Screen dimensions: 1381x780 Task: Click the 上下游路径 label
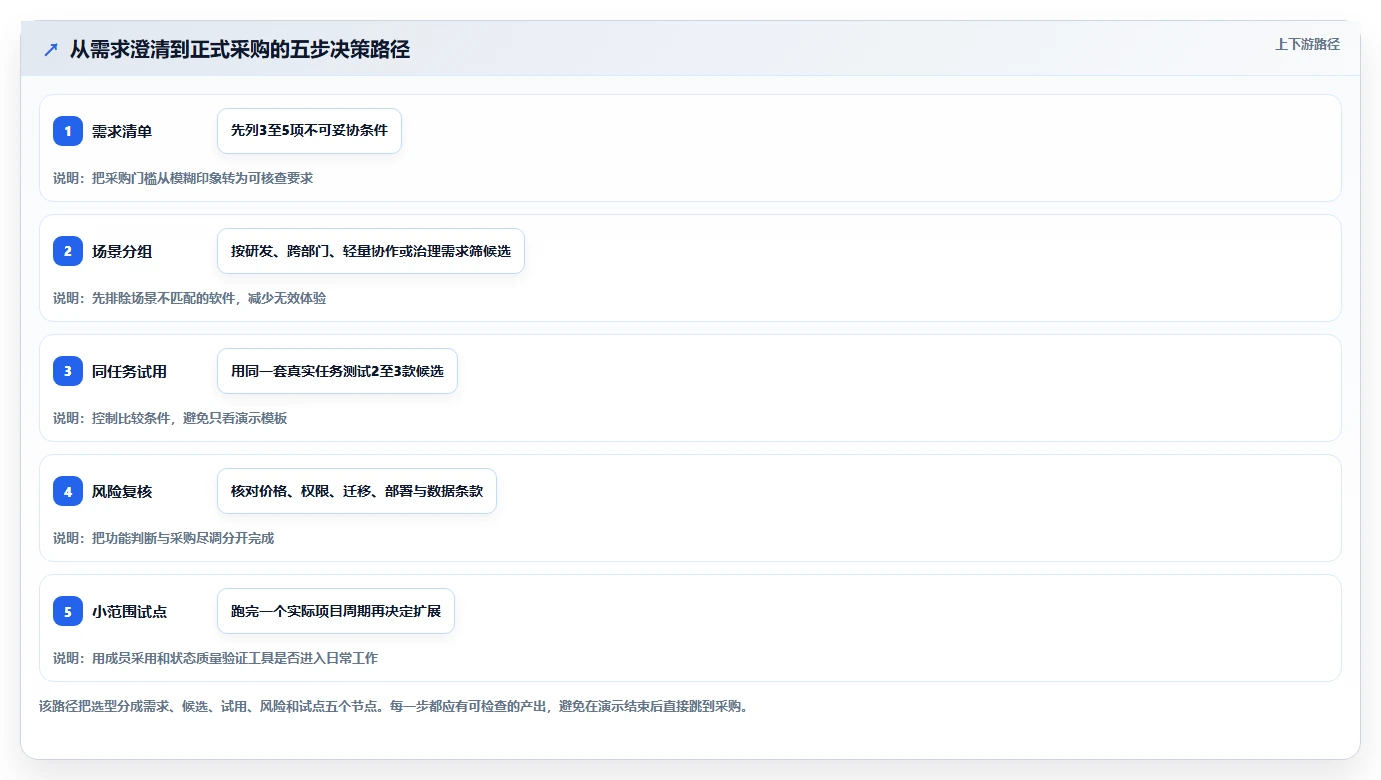(1307, 44)
